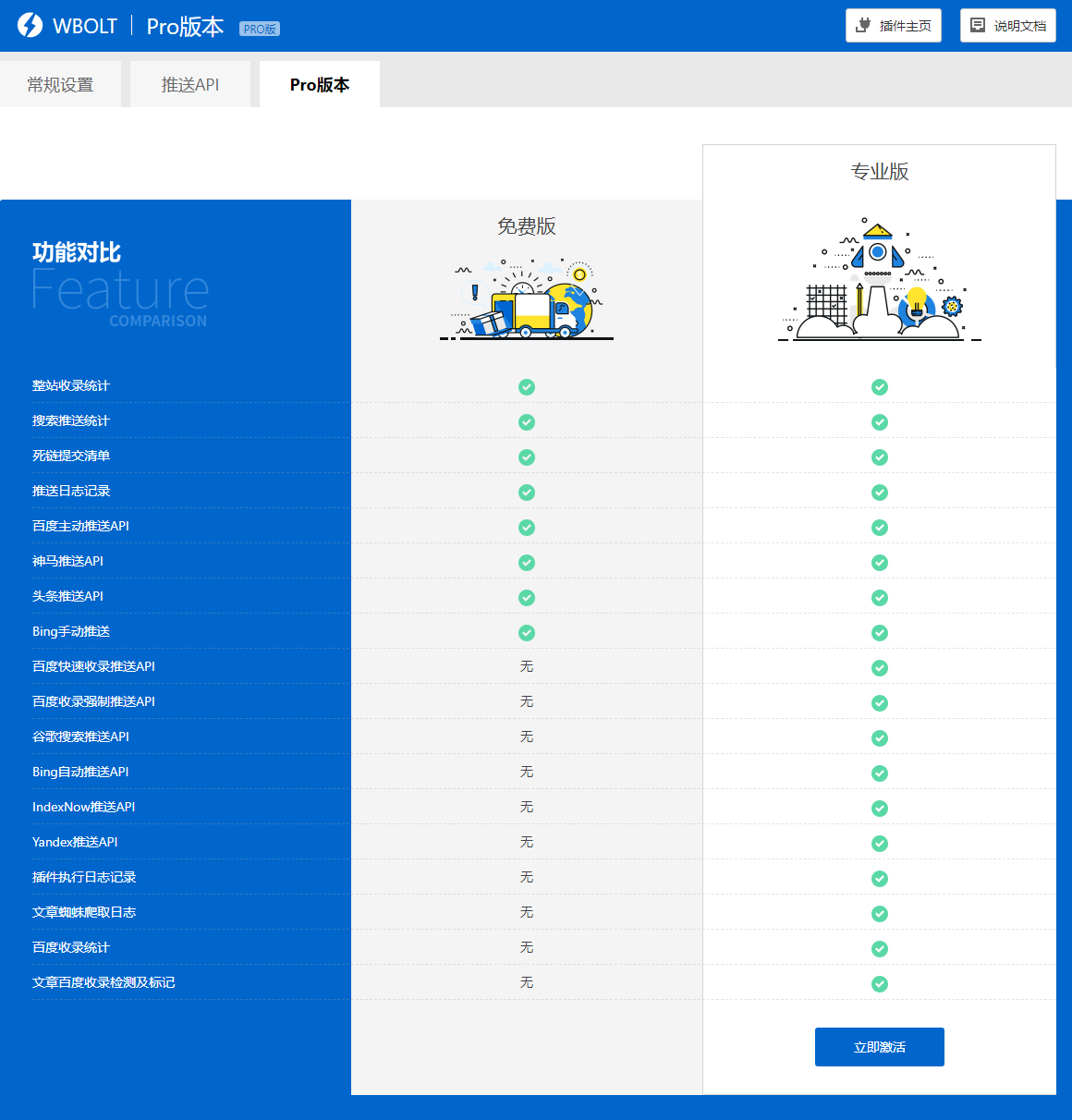Click the 推送日志记录 feature row label
Image resolution: width=1072 pixels, height=1120 pixels.
pyautogui.click(x=71, y=491)
